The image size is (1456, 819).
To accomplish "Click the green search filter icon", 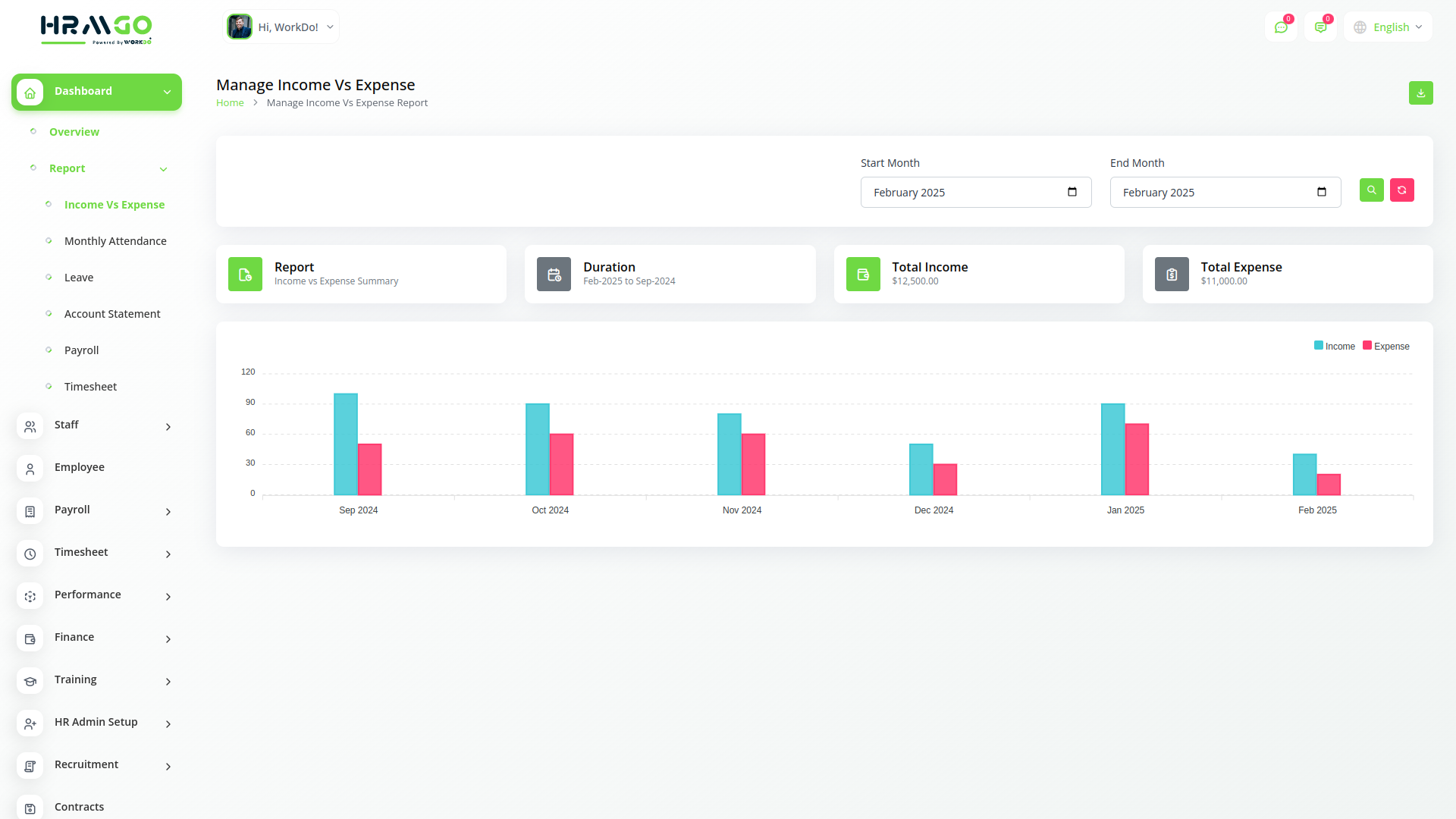I will pyautogui.click(x=1371, y=190).
